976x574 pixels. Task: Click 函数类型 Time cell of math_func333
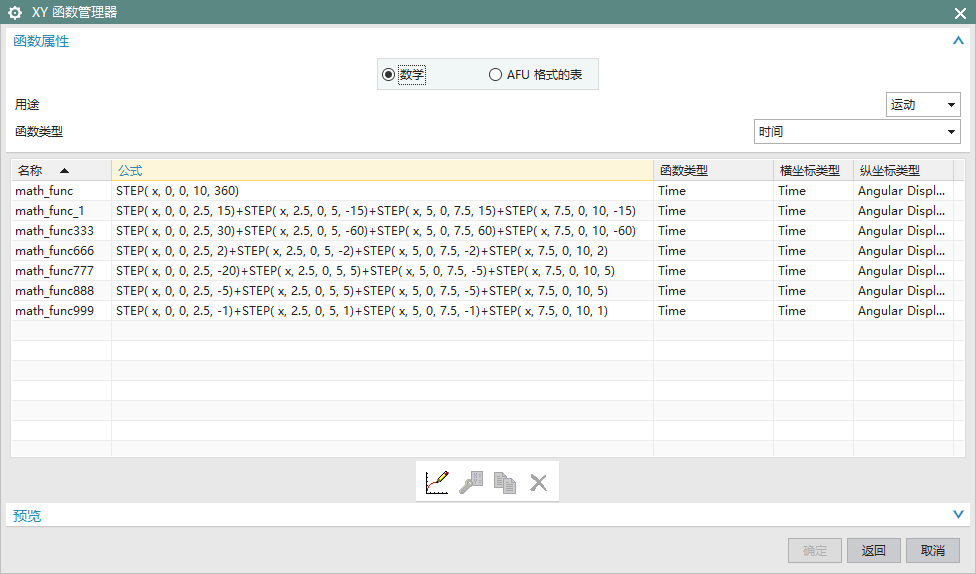(x=713, y=231)
